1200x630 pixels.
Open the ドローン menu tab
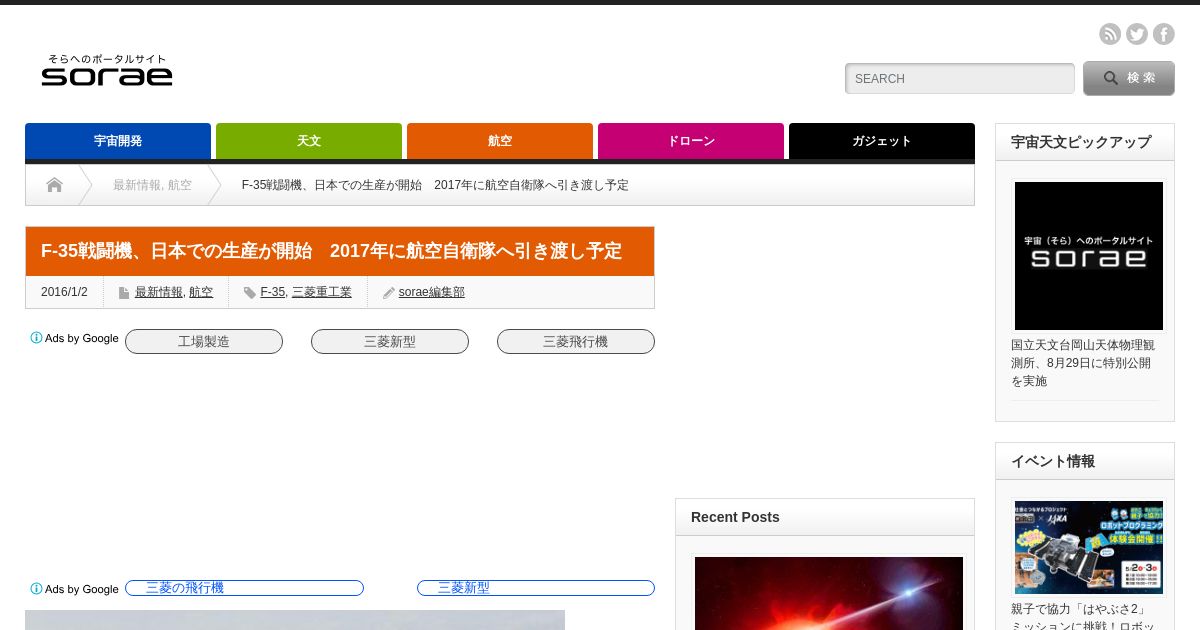coord(691,141)
